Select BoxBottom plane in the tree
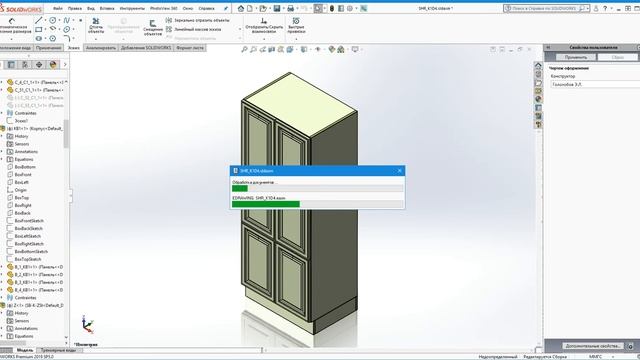Viewport: 640px width, 360px height. point(24,167)
